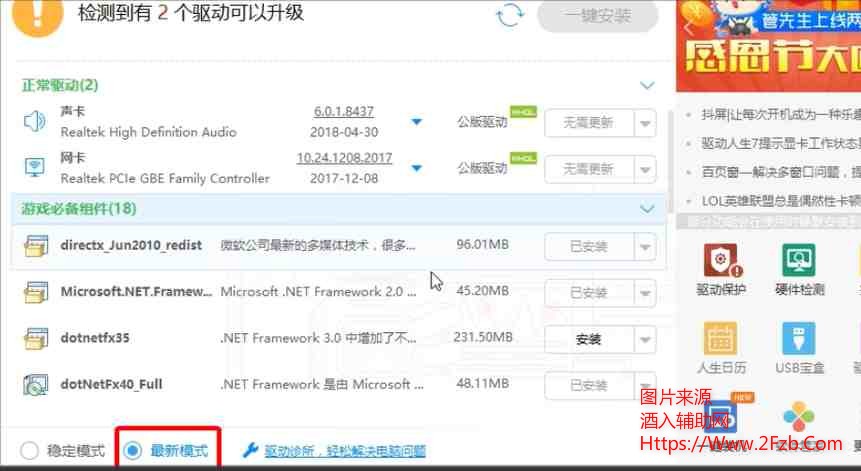Open version dropdown for Realtek audio driver
This screenshot has width=861, height=471.
pos(417,121)
